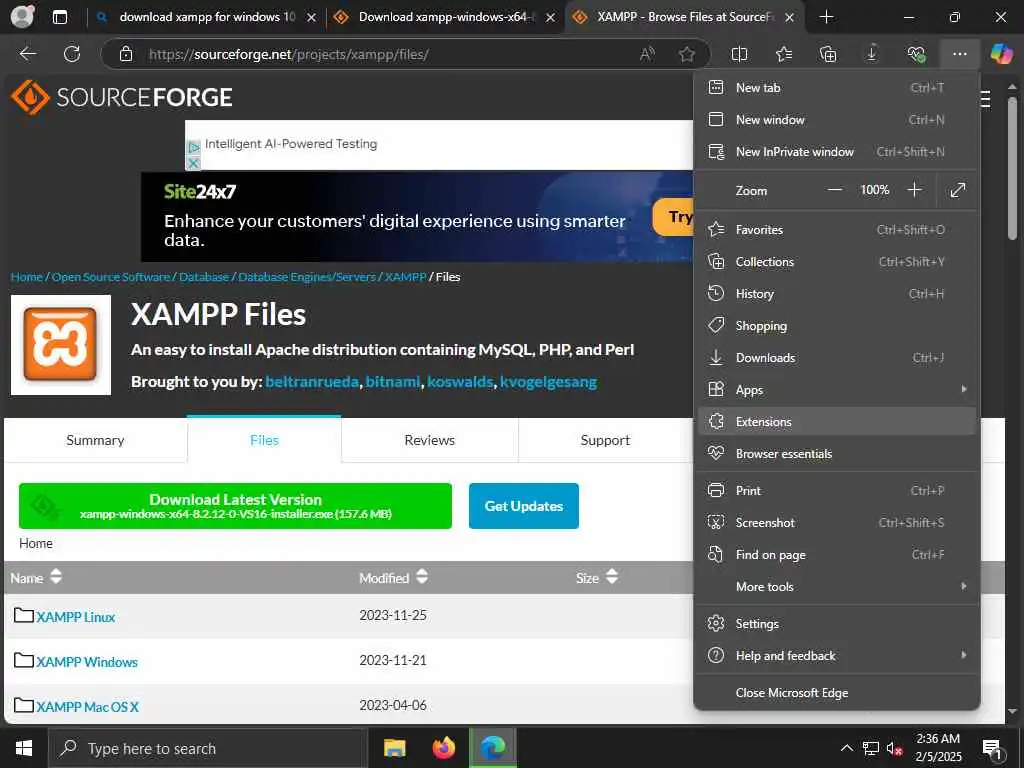The width and height of the screenshot is (1024, 768).
Task: Sort files by Size
Action: 597,577
